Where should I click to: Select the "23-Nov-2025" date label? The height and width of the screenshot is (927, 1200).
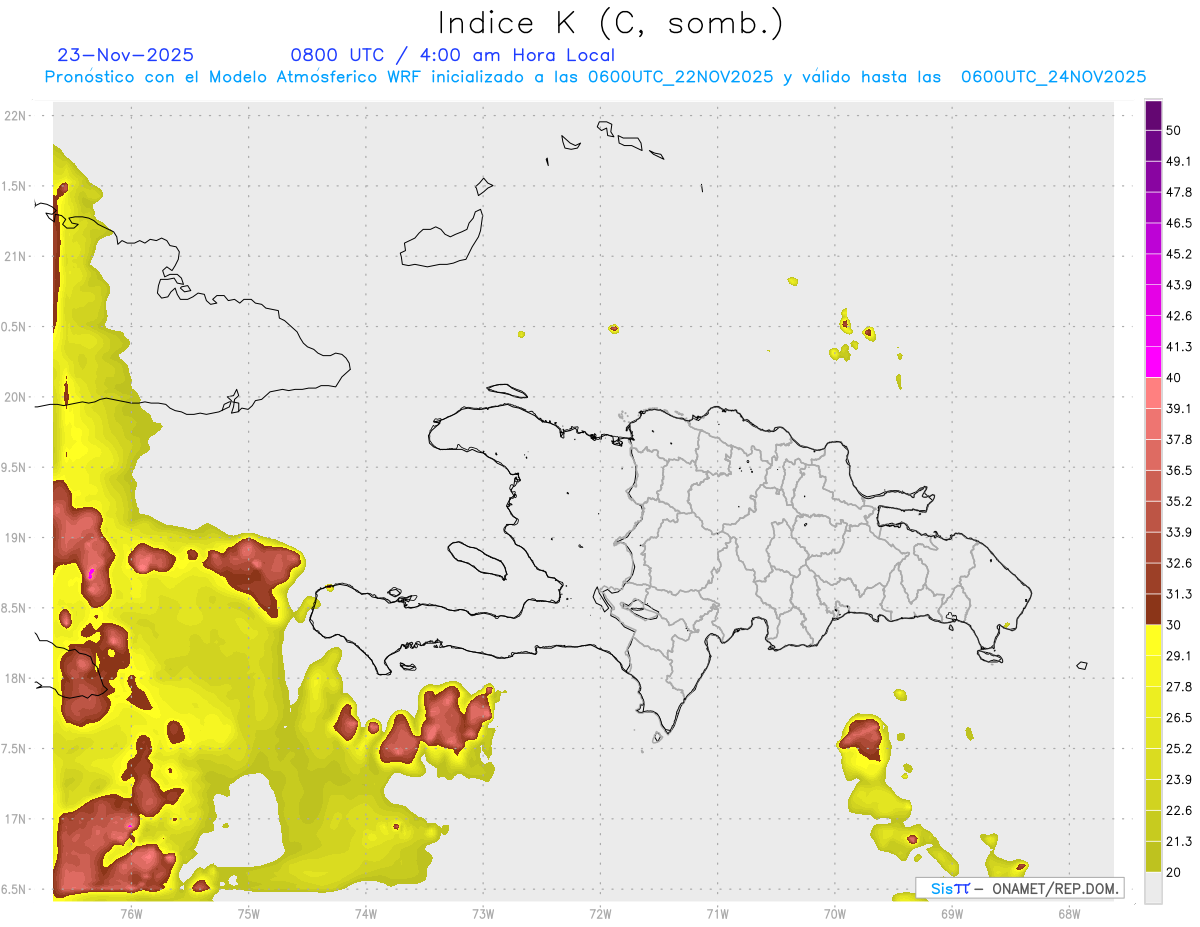click(126, 55)
